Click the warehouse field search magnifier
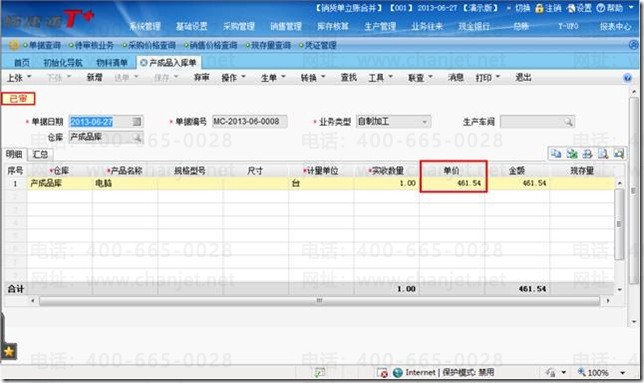The height and width of the screenshot is (383, 644). [x=137, y=137]
